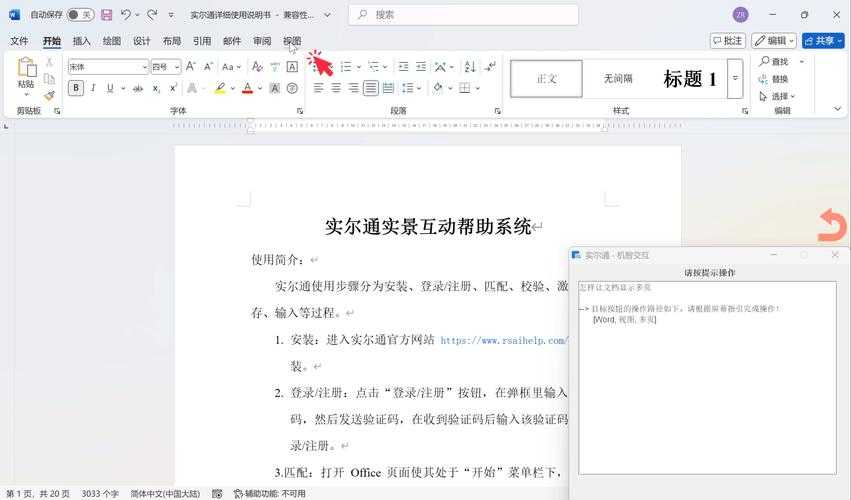Decrease font size with the smaller A icon

coord(208,66)
